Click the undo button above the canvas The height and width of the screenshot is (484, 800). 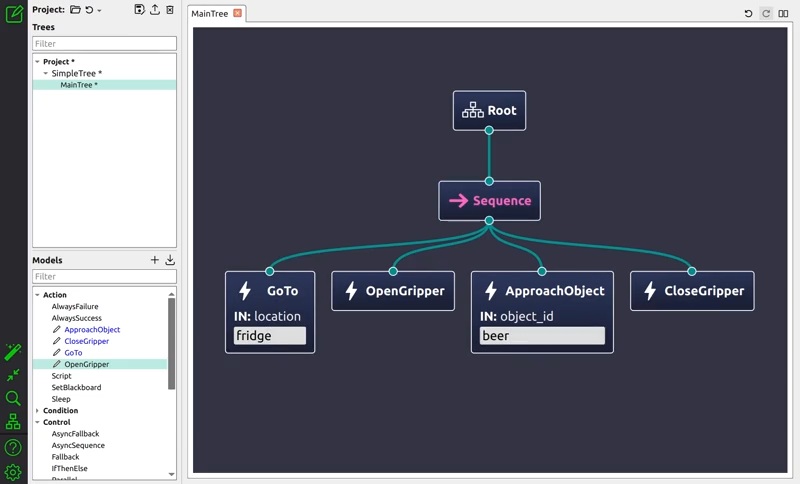tap(749, 14)
